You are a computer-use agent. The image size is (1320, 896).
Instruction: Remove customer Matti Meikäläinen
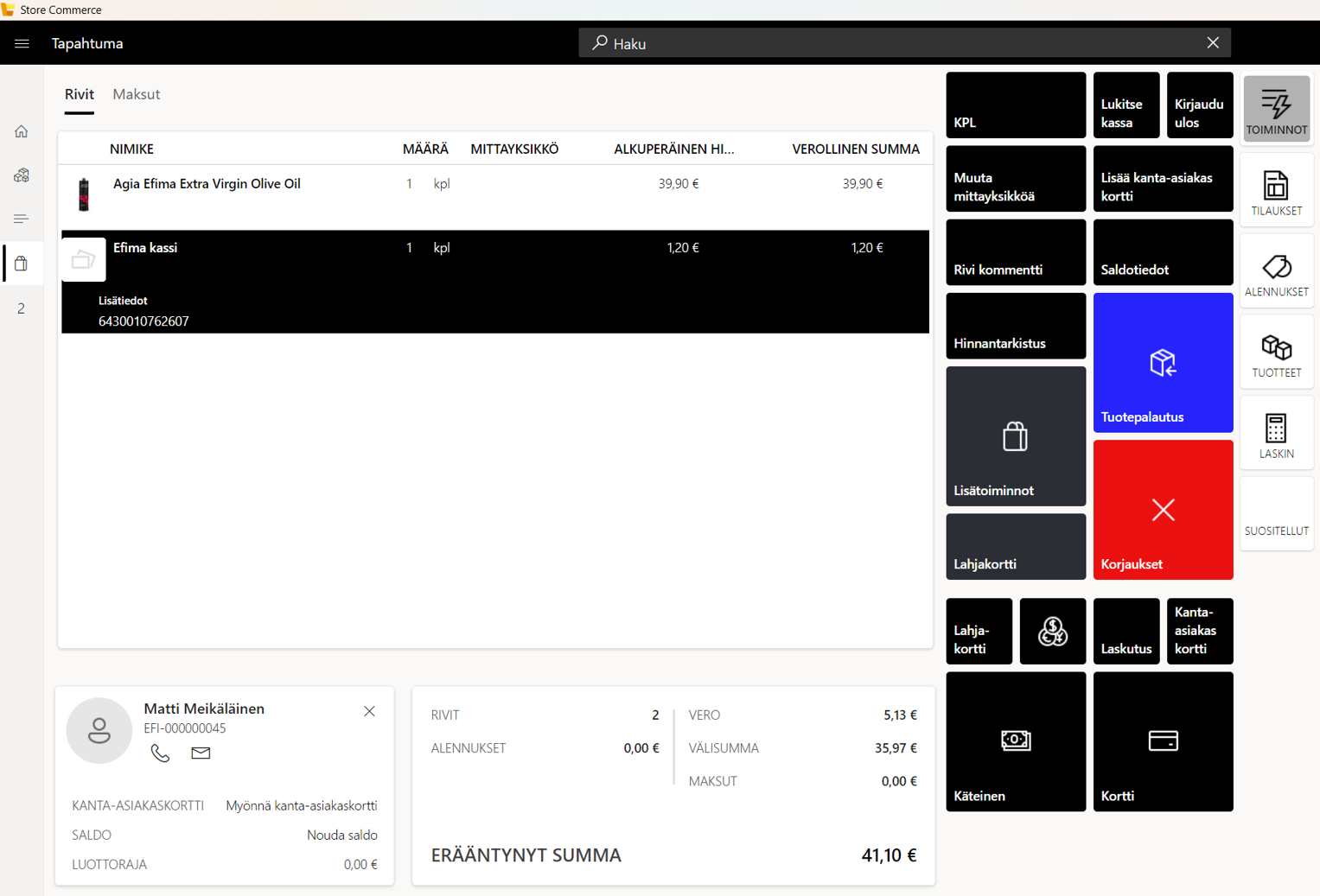tap(369, 711)
